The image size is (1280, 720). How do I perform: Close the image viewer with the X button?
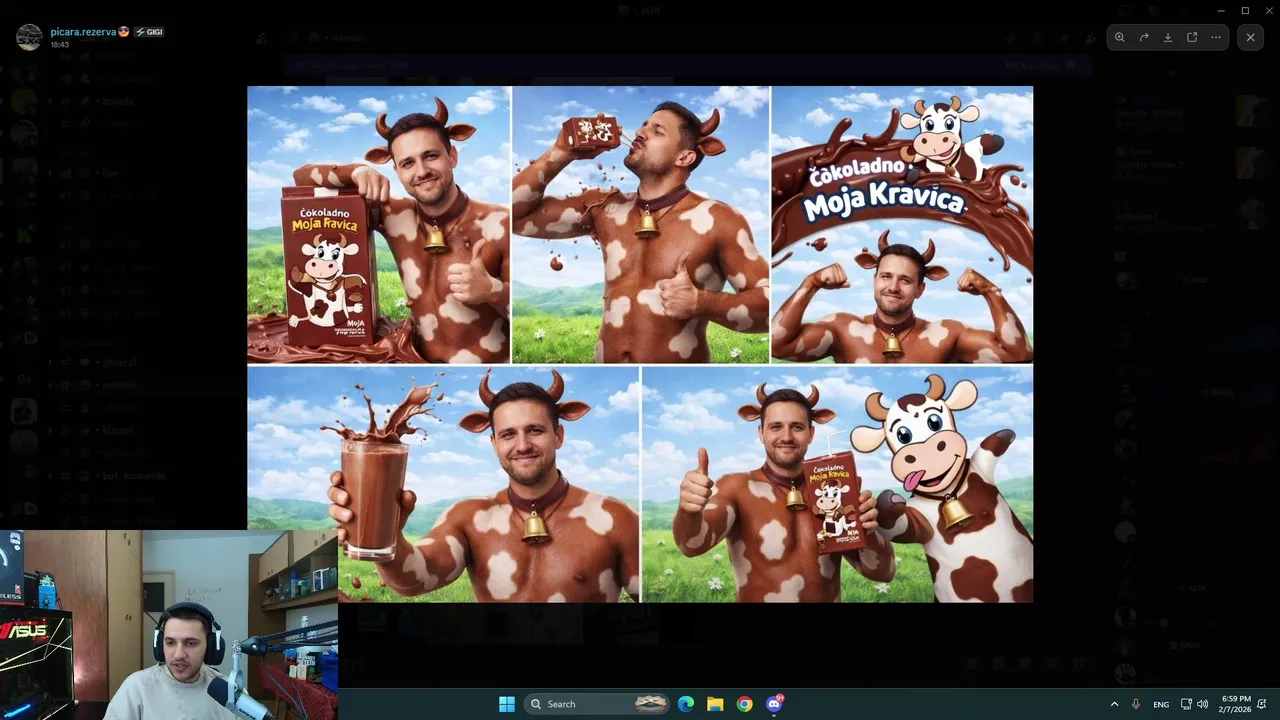1250,37
